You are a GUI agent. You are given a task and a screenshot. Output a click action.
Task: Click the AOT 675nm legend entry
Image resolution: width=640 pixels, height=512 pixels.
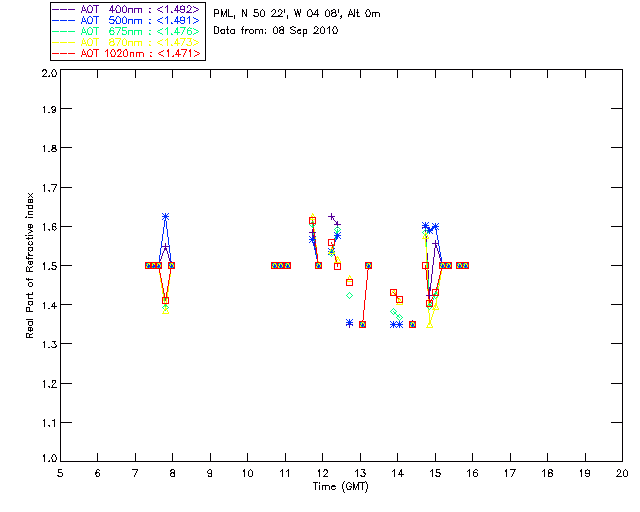[x=126, y=31]
